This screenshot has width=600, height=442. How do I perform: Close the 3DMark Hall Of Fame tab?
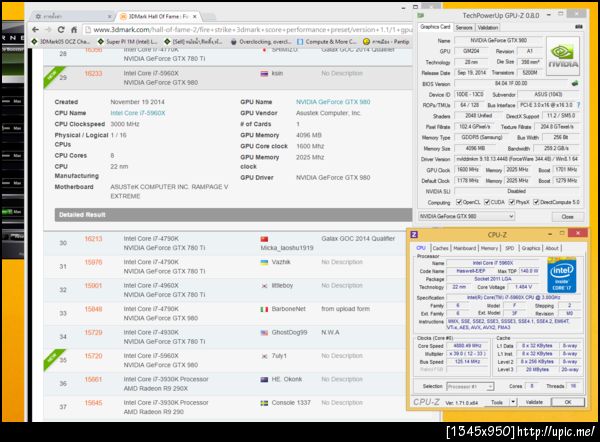coord(195,16)
